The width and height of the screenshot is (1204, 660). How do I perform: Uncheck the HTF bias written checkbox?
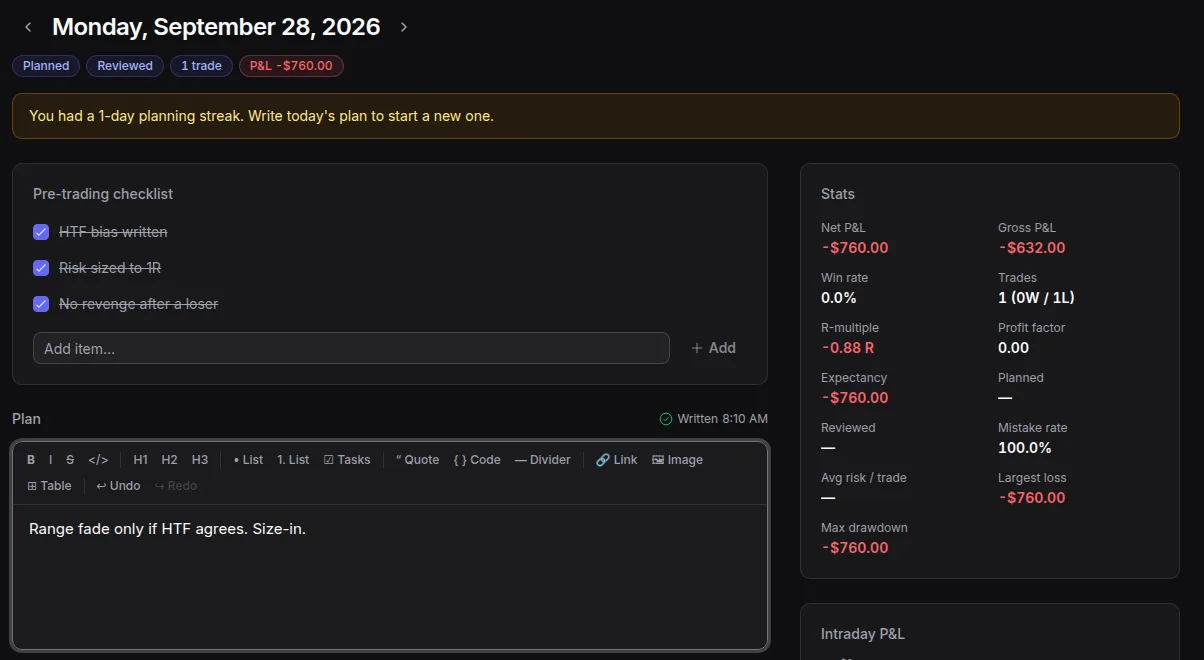[41, 232]
